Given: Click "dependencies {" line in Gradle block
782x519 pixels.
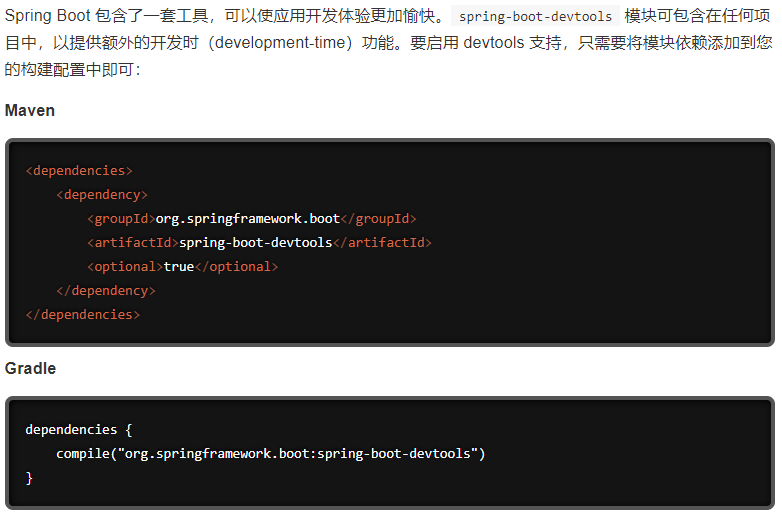Looking at the screenshot, I should pyautogui.click(x=79, y=429).
